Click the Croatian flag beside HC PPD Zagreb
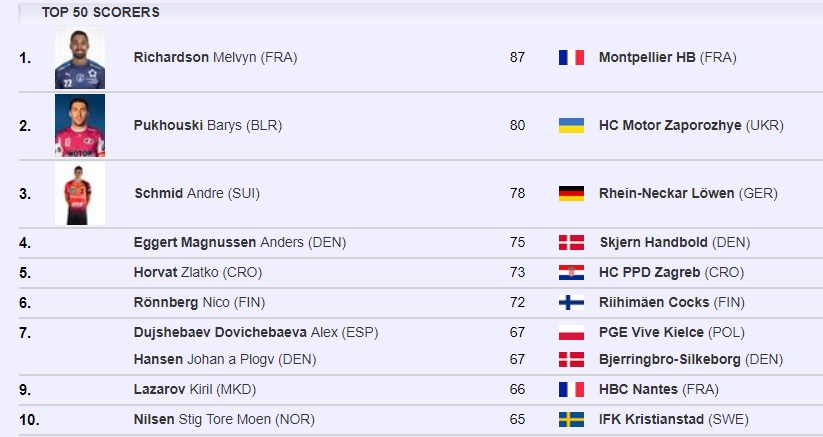The image size is (823, 437). (570, 272)
